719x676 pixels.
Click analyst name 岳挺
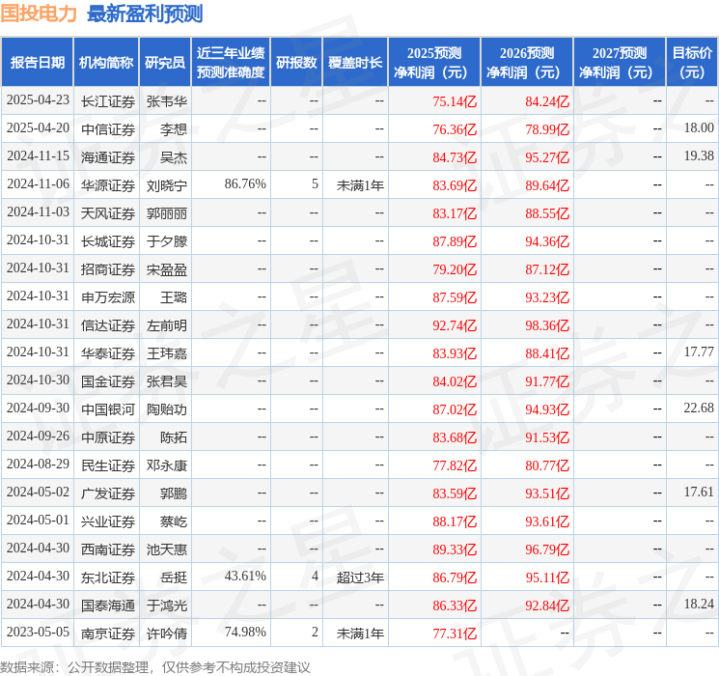(173, 577)
